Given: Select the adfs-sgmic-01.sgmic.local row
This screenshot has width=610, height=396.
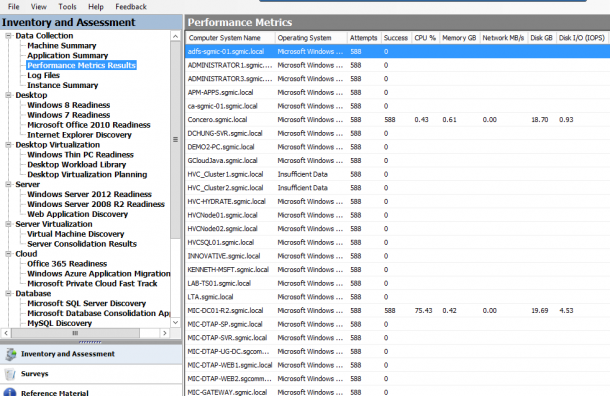Looking at the screenshot, I should pos(398,51).
